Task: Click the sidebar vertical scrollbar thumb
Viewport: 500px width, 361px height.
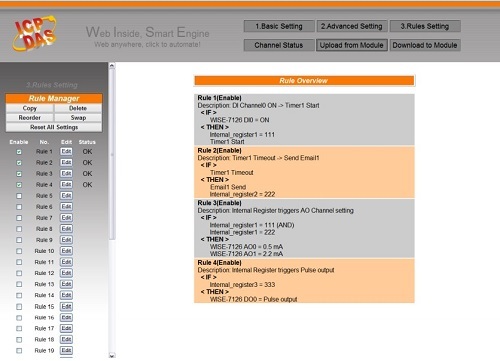Action: (x=112, y=154)
